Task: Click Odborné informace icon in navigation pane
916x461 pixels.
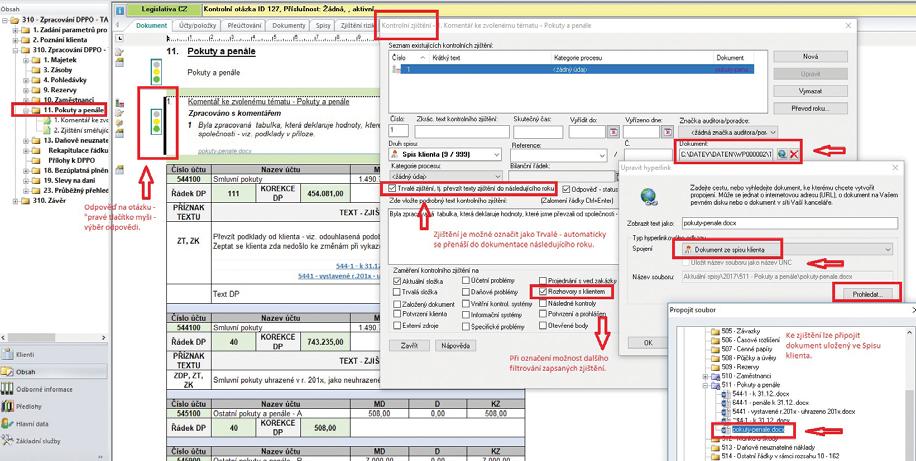Action: point(8,389)
